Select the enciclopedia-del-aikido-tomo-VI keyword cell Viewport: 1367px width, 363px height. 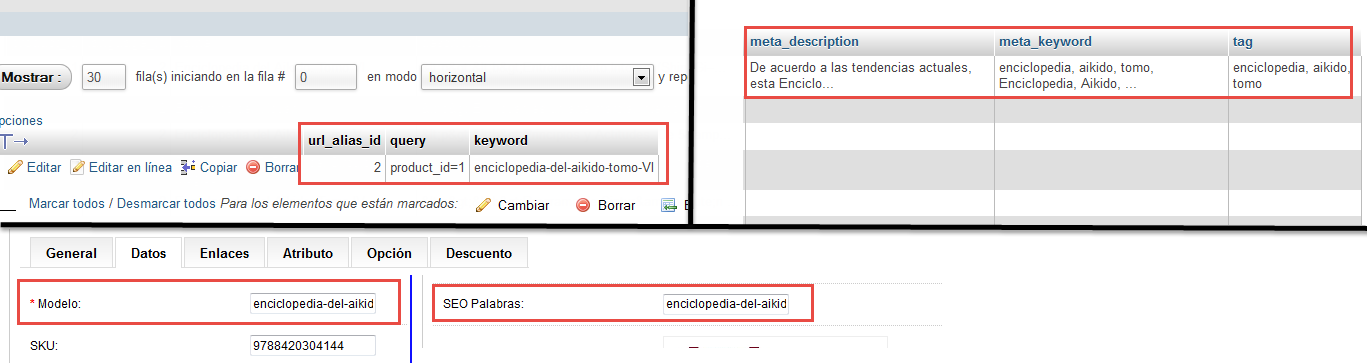[564, 167]
